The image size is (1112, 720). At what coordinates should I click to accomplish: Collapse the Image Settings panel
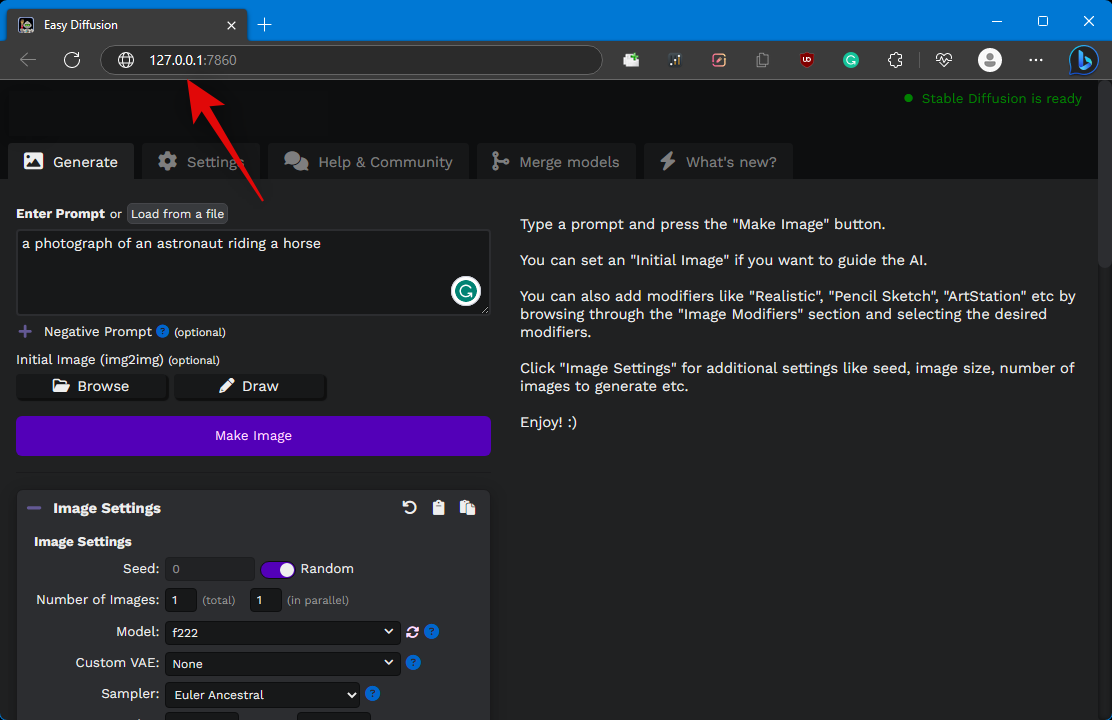(x=34, y=508)
